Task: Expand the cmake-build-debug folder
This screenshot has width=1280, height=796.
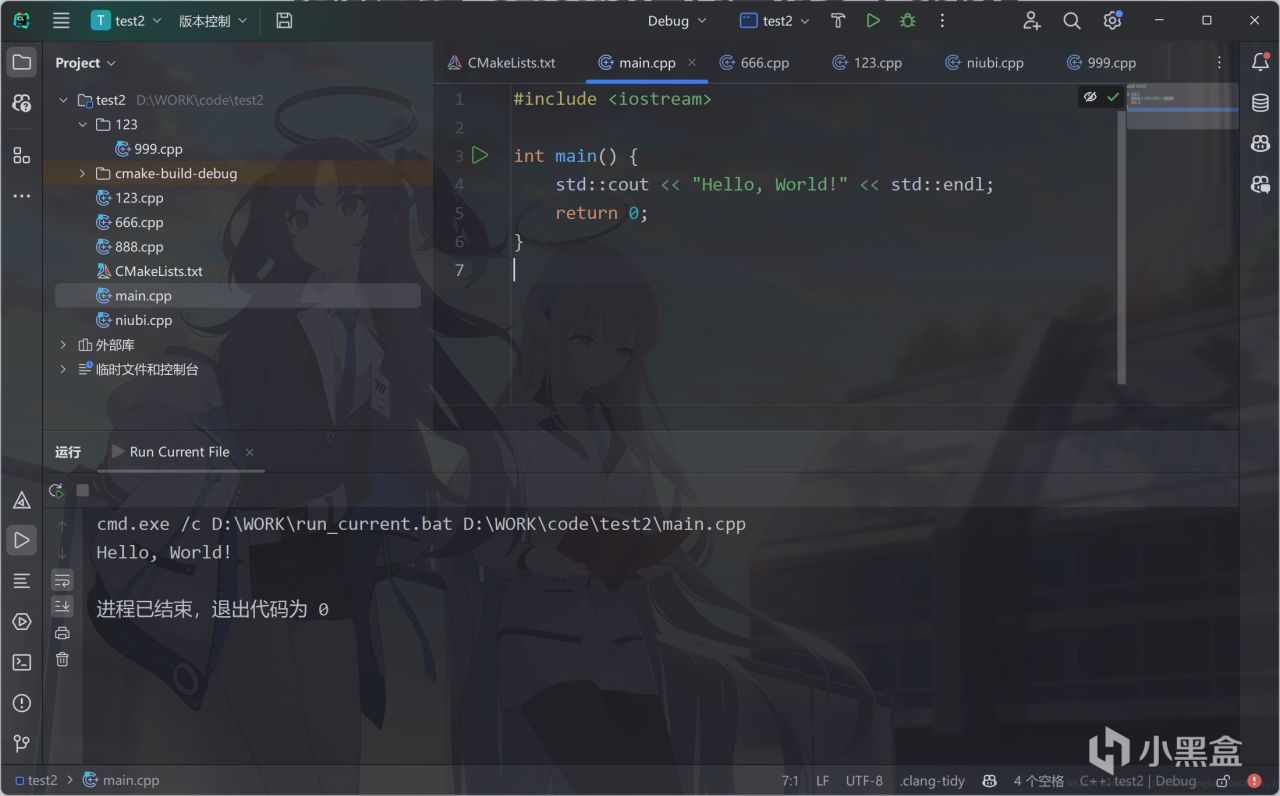Action: pos(82,173)
